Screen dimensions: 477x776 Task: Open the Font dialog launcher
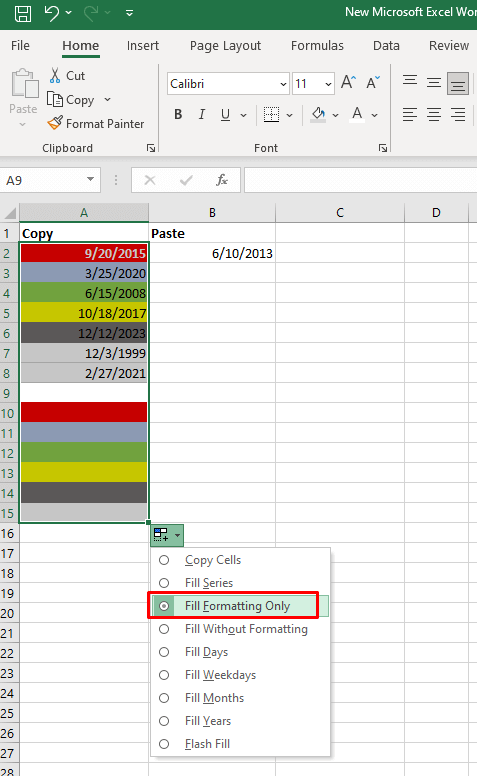(383, 148)
